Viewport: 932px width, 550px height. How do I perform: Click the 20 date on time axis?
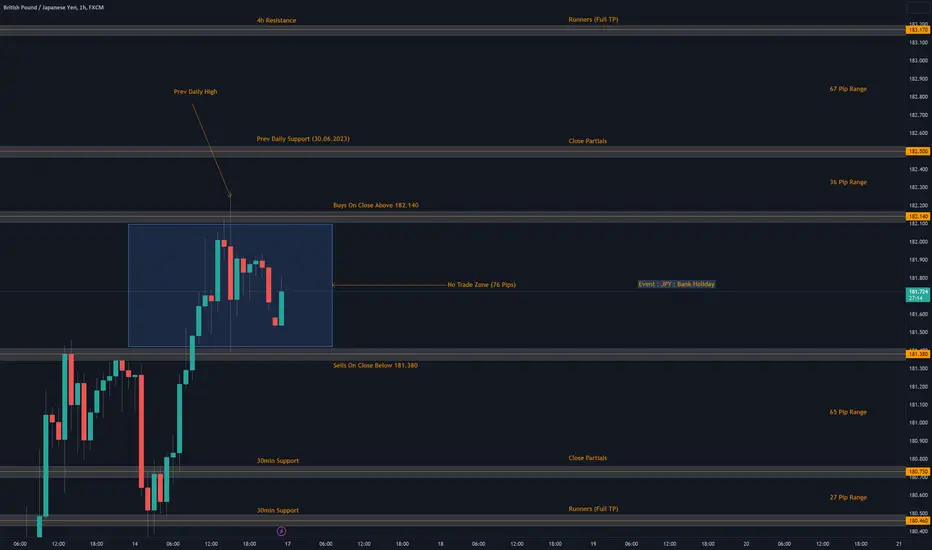click(x=746, y=543)
